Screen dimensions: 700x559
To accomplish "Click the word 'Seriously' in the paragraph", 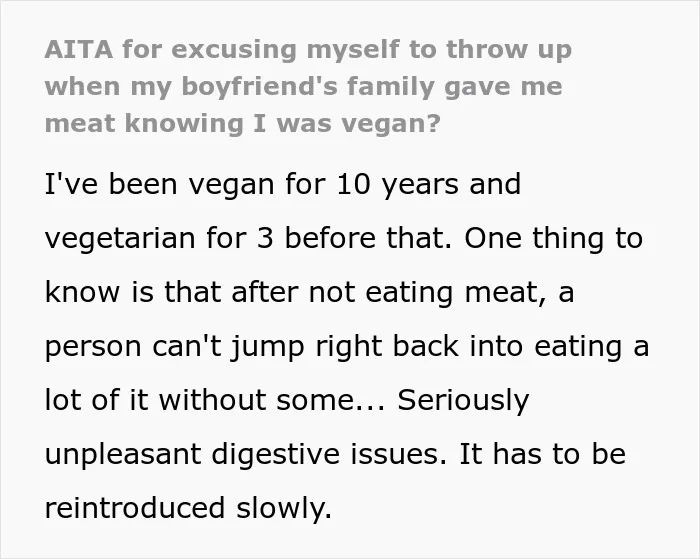I will [463, 400].
